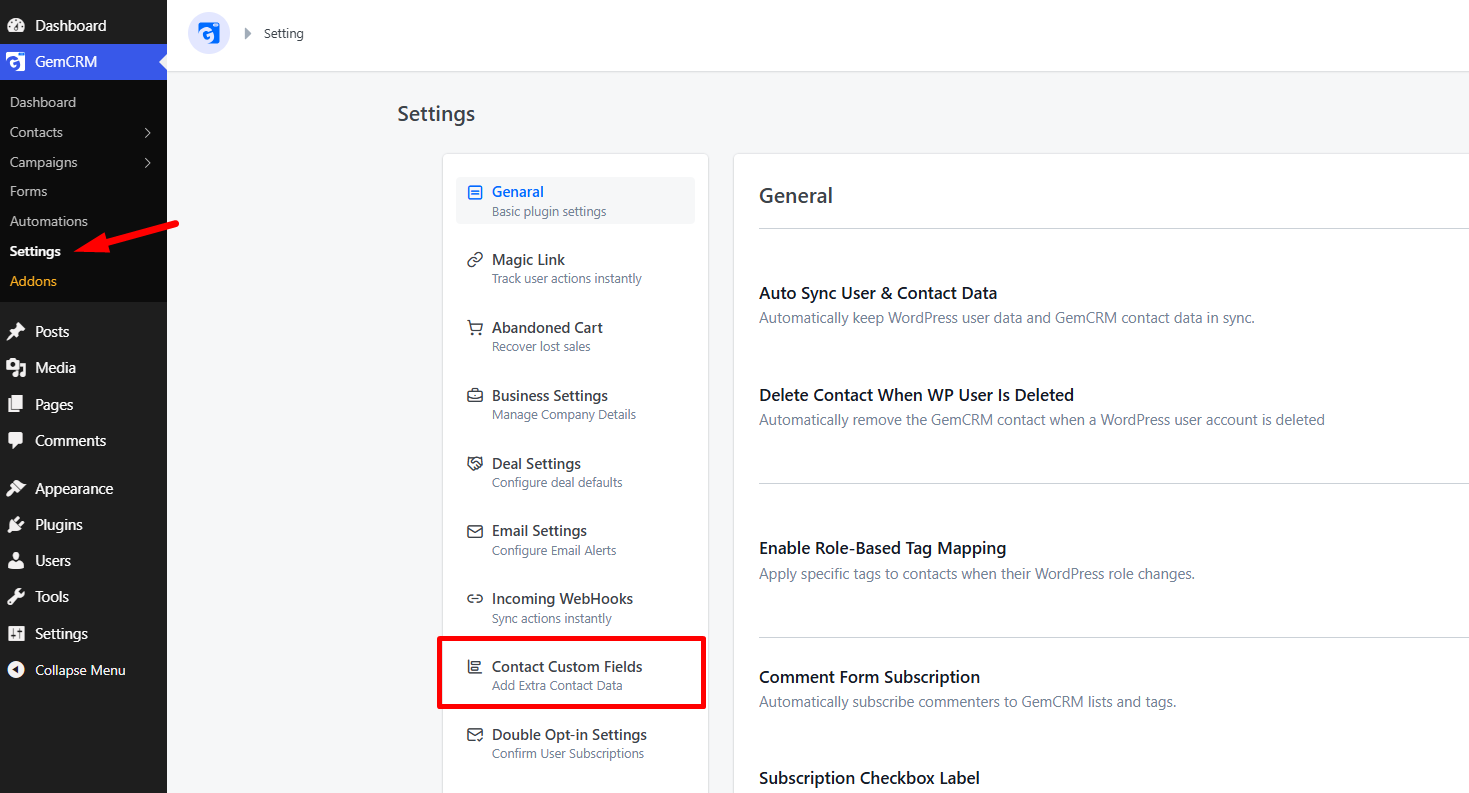The image size is (1469, 793).
Task: Click the Enable Role-Based Tag Mapping heading
Action: point(883,548)
